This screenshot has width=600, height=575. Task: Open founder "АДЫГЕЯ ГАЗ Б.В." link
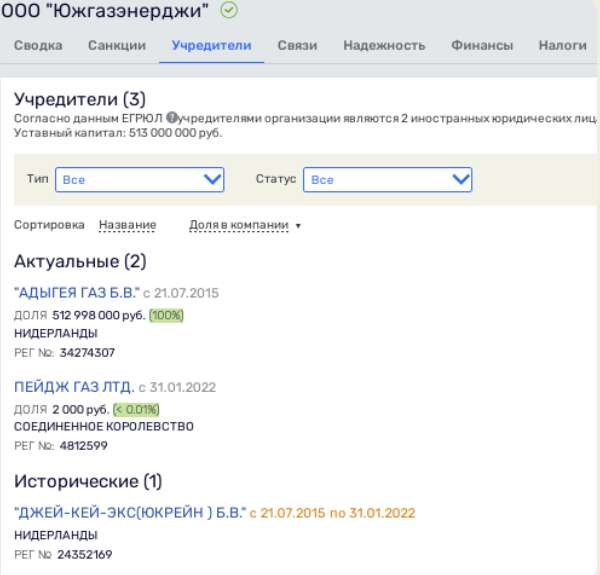pos(77,293)
